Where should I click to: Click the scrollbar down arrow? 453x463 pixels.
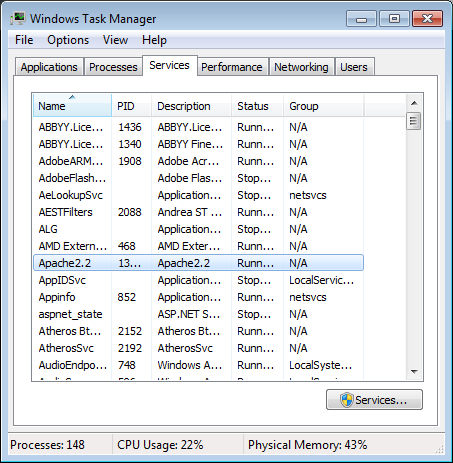(x=414, y=371)
